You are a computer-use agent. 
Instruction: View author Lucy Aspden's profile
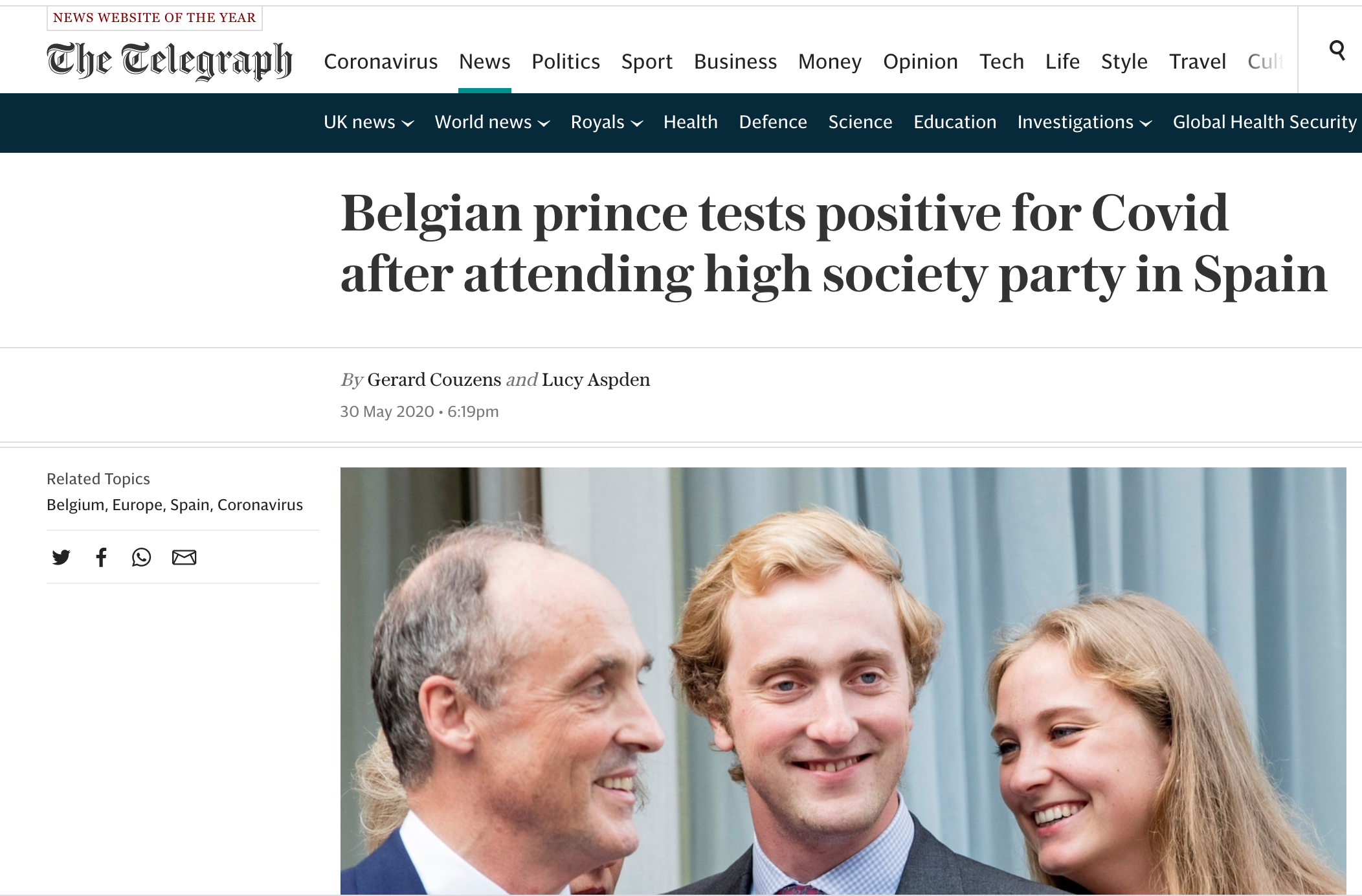click(x=596, y=379)
